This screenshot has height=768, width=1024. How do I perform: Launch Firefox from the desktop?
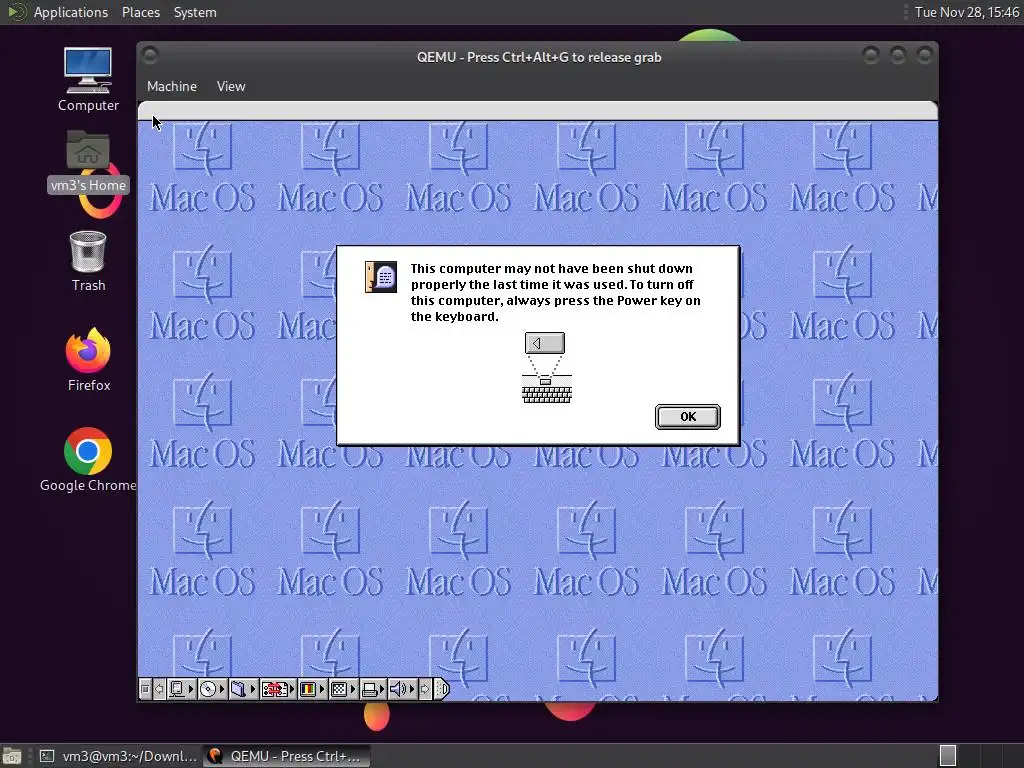click(88, 360)
